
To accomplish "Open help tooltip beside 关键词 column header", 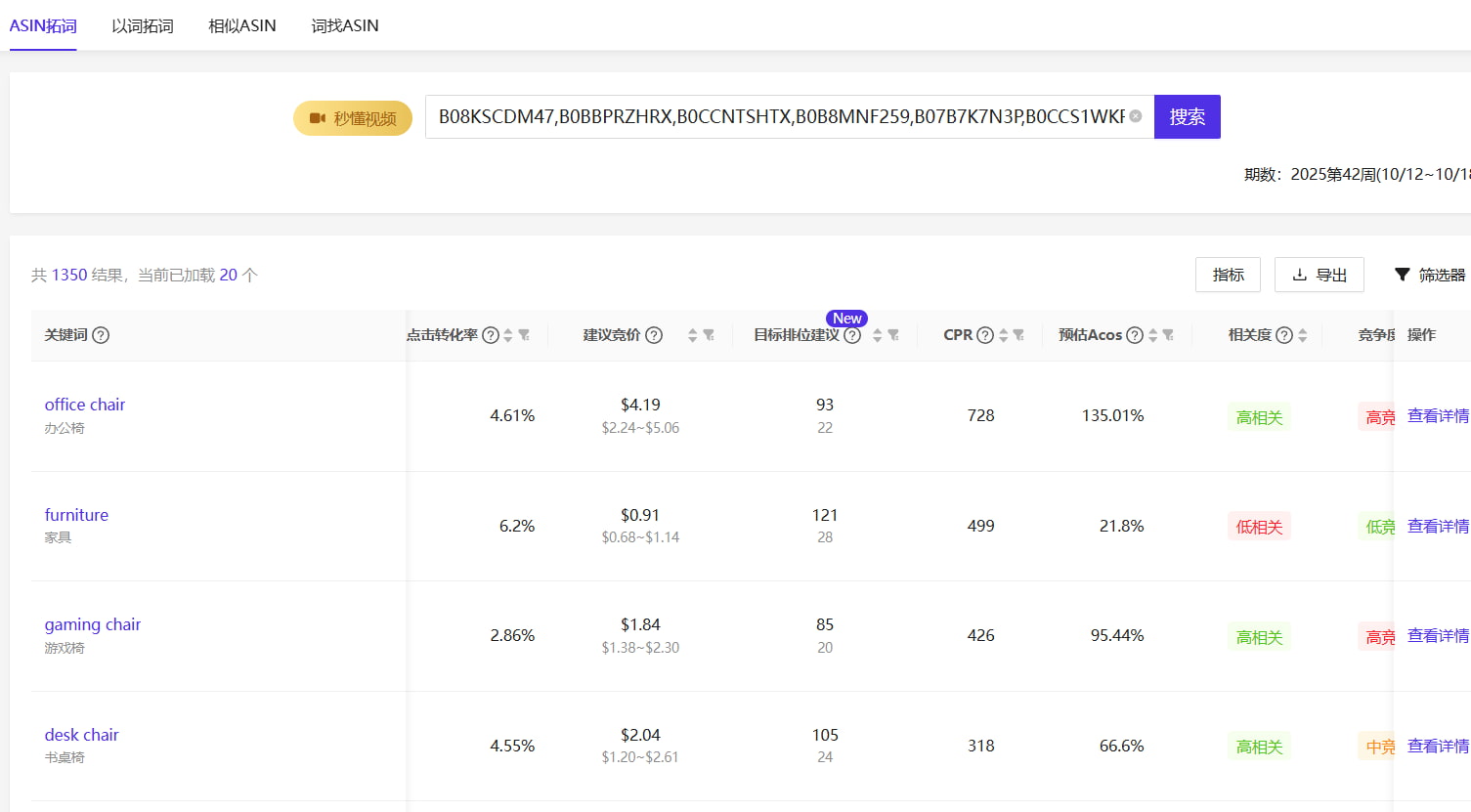I will point(101,335).
